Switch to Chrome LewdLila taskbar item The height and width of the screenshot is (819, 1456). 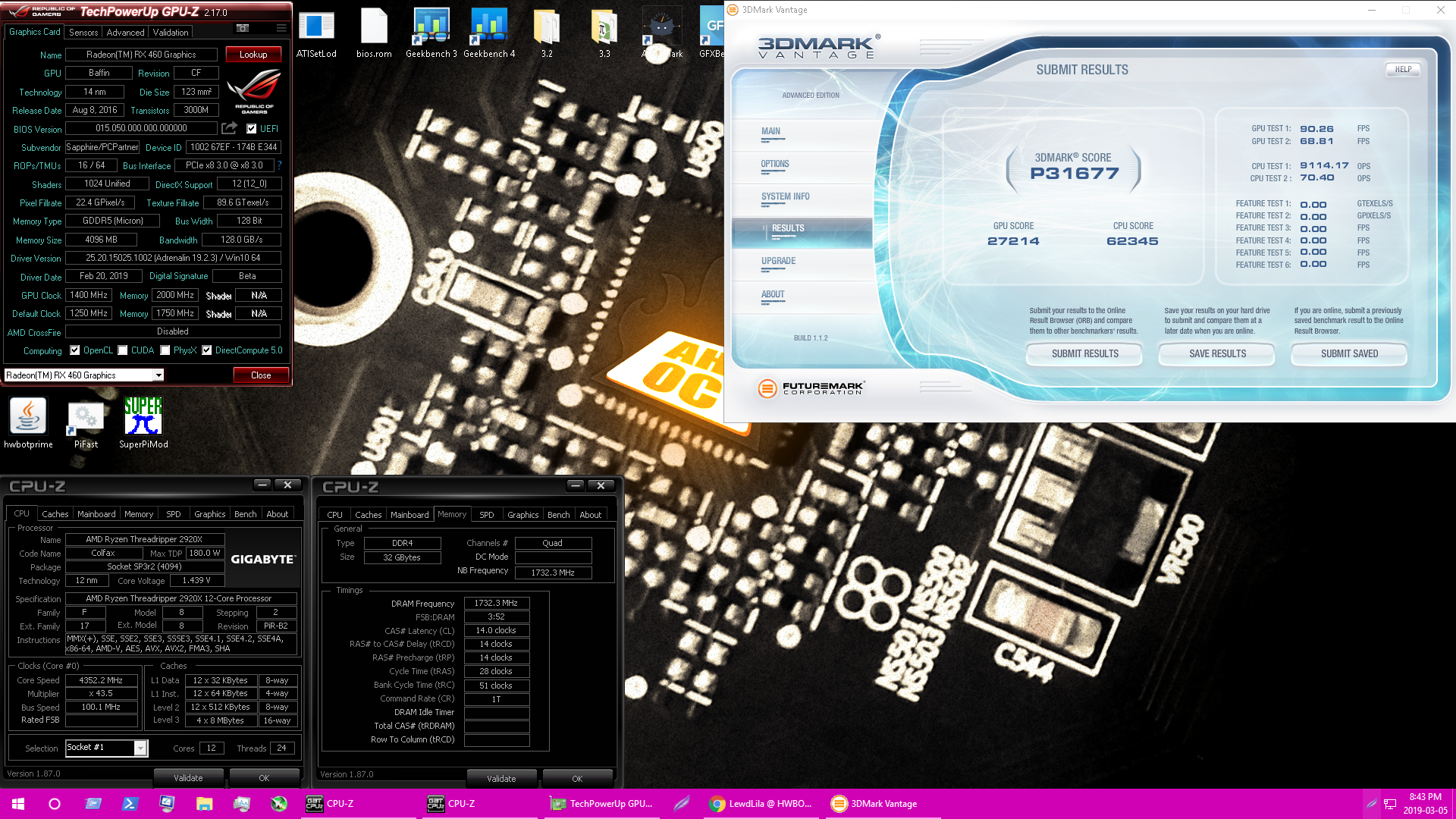pos(761,804)
